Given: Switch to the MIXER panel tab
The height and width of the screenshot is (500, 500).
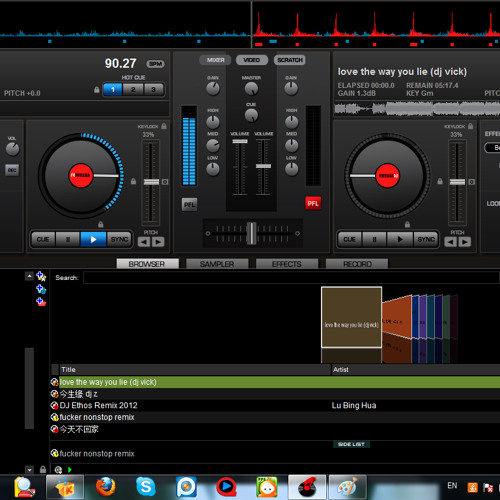Looking at the screenshot, I should pos(215,60).
